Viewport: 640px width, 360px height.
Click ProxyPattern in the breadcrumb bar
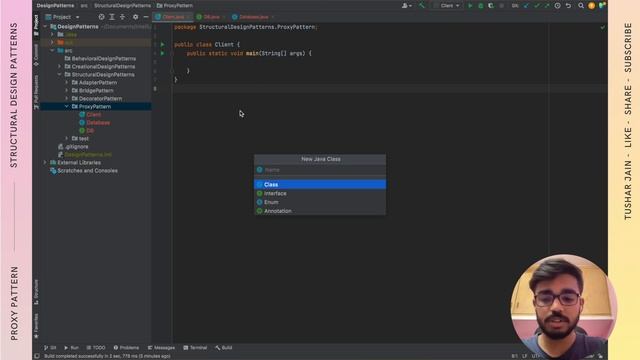coord(175,6)
